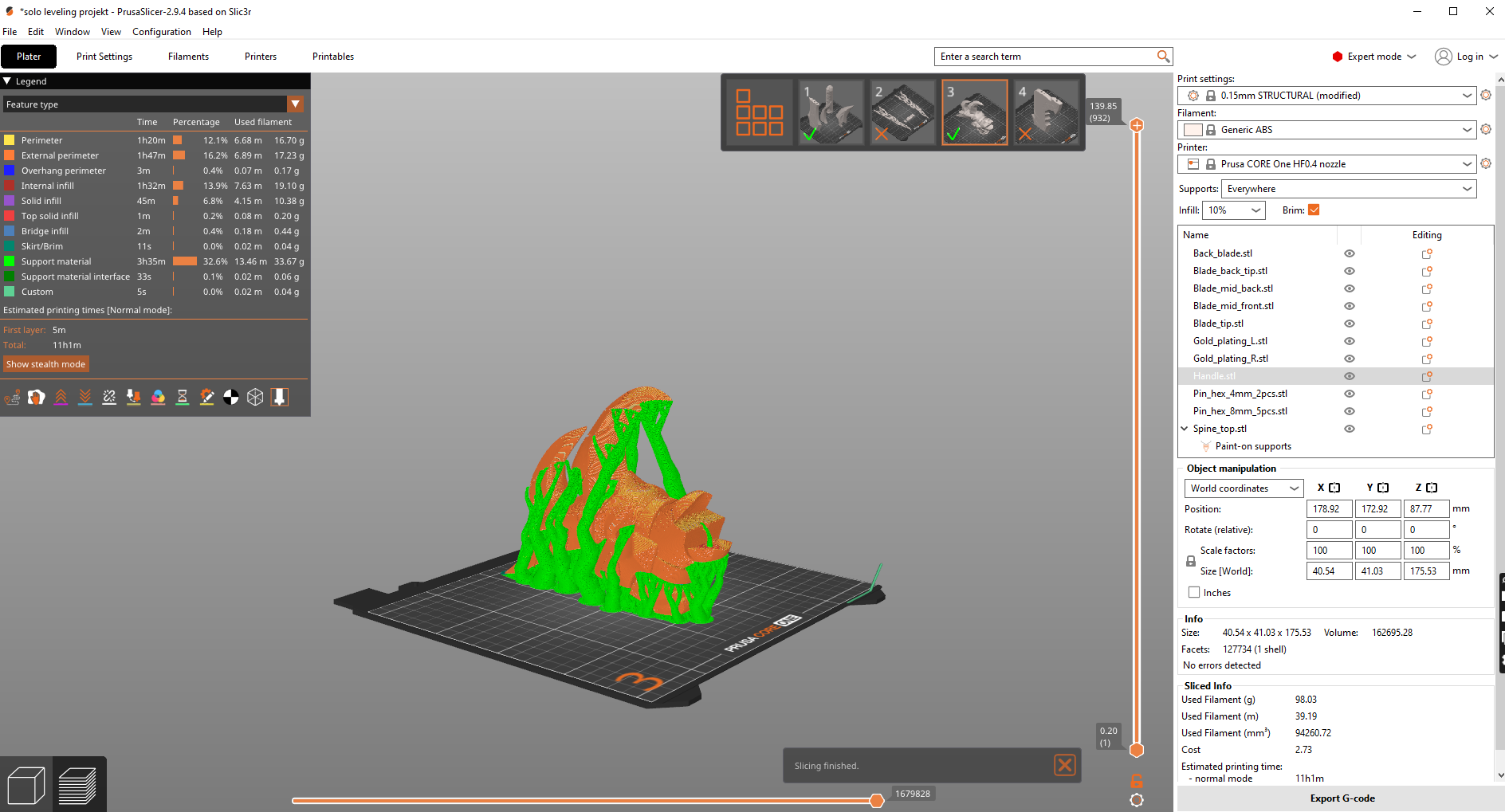Open the all-beds grid overview icon
The image size is (1505, 812).
pos(758,112)
